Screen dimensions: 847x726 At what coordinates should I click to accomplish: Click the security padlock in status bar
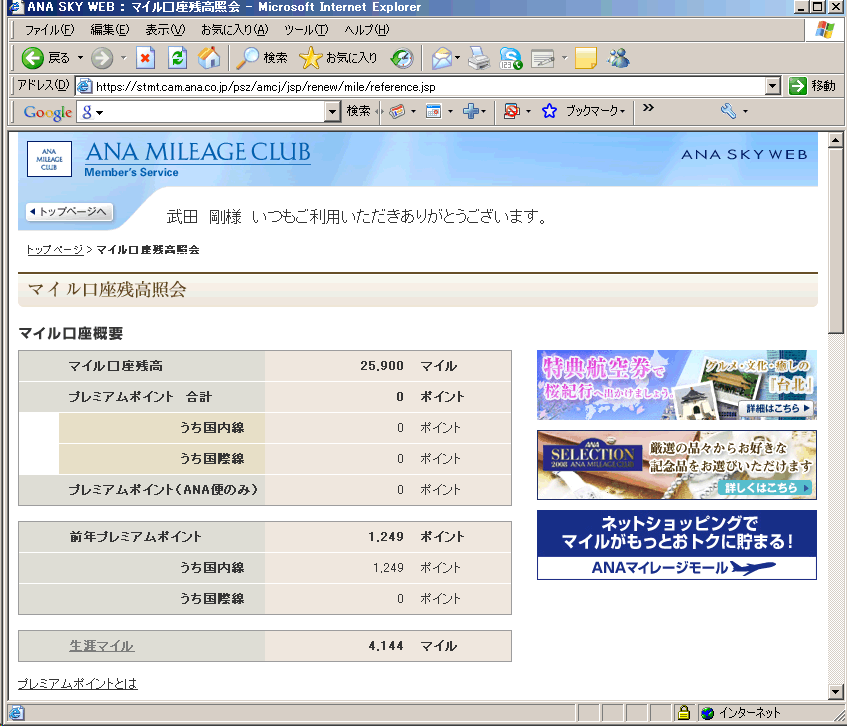pyautogui.click(x=683, y=712)
